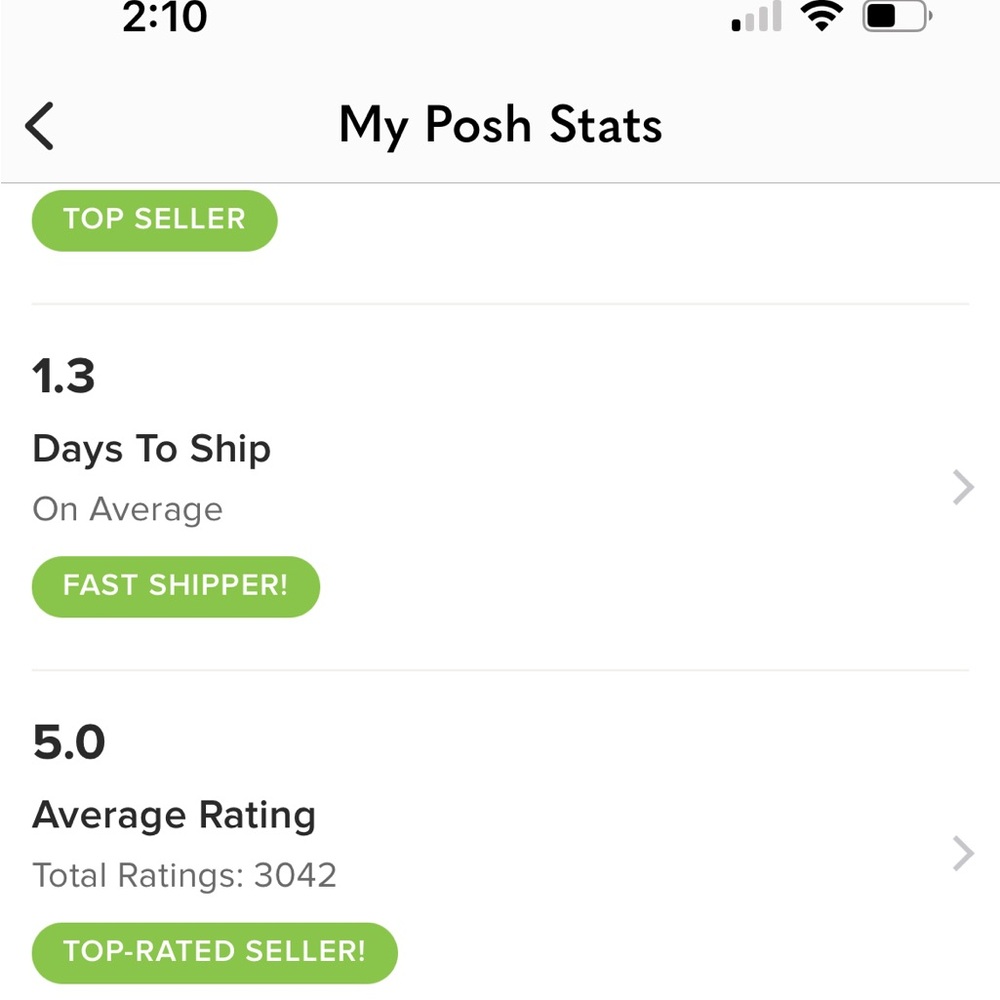Tap the Wi-Fi status icon
Screen dimensions: 1000x1000
pos(821,15)
